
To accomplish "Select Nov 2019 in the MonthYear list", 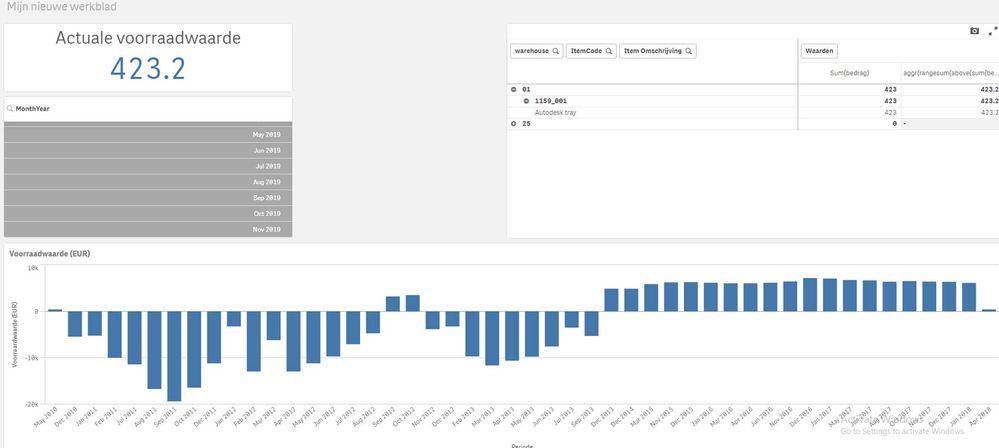I will [x=148, y=229].
